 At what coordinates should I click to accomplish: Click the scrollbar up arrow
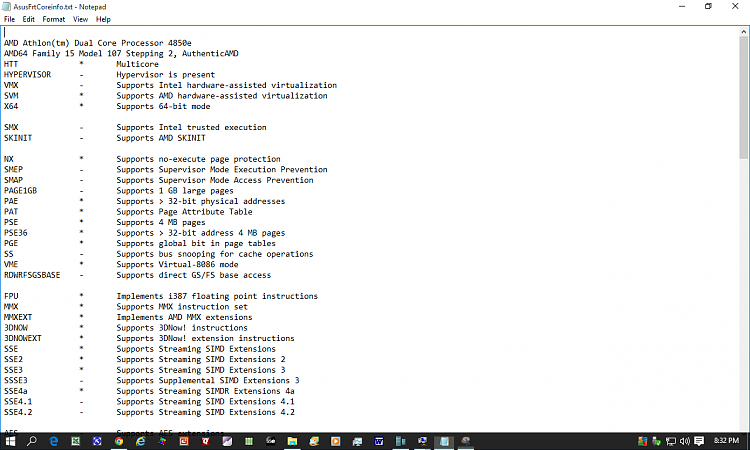tap(743, 32)
